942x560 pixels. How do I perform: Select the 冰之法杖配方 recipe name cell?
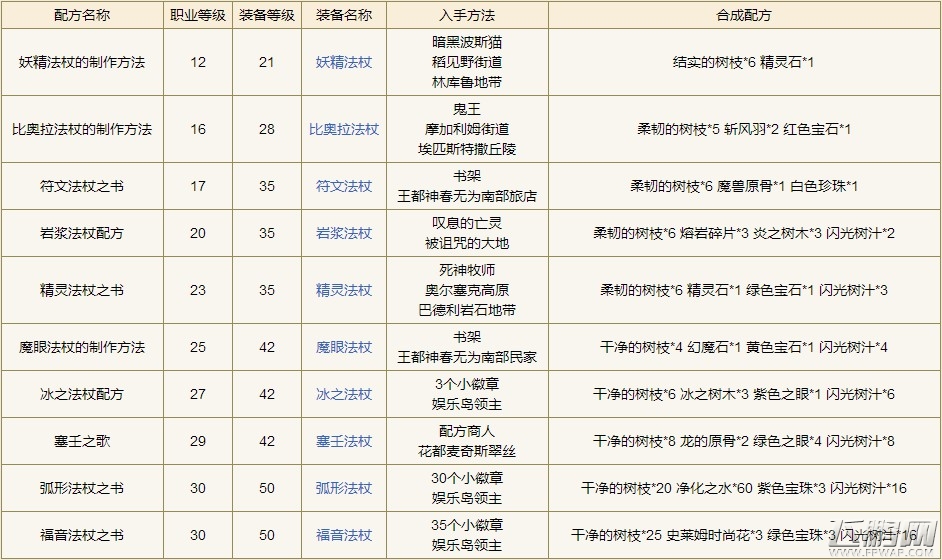(82, 394)
